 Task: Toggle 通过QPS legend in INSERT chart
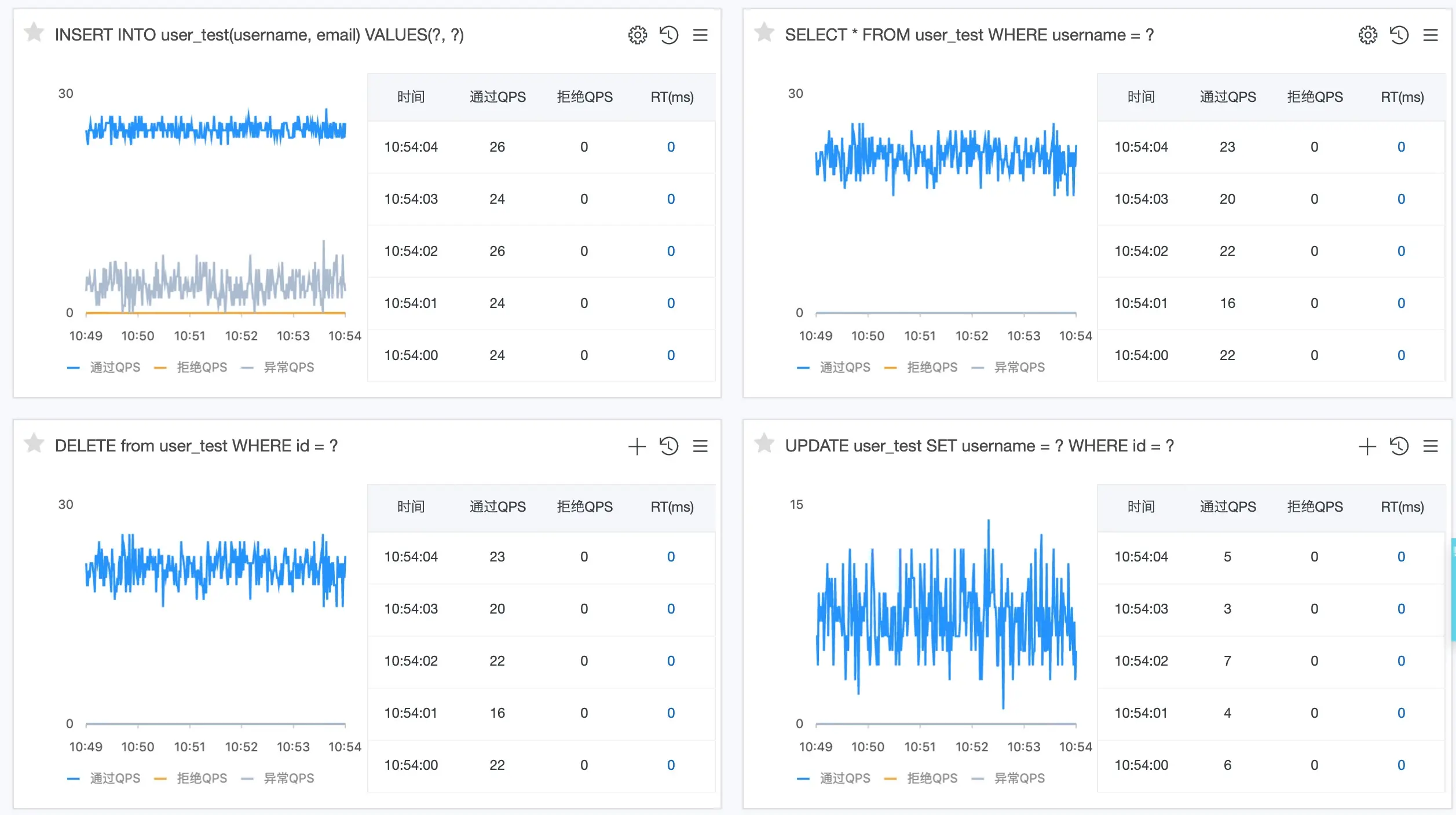[115, 368]
